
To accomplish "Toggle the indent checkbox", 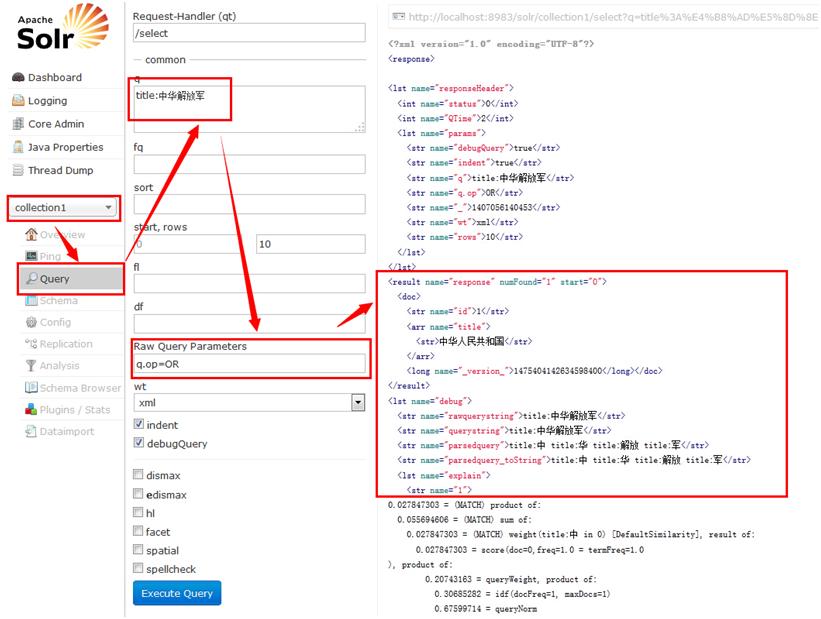I will pos(138,424).
